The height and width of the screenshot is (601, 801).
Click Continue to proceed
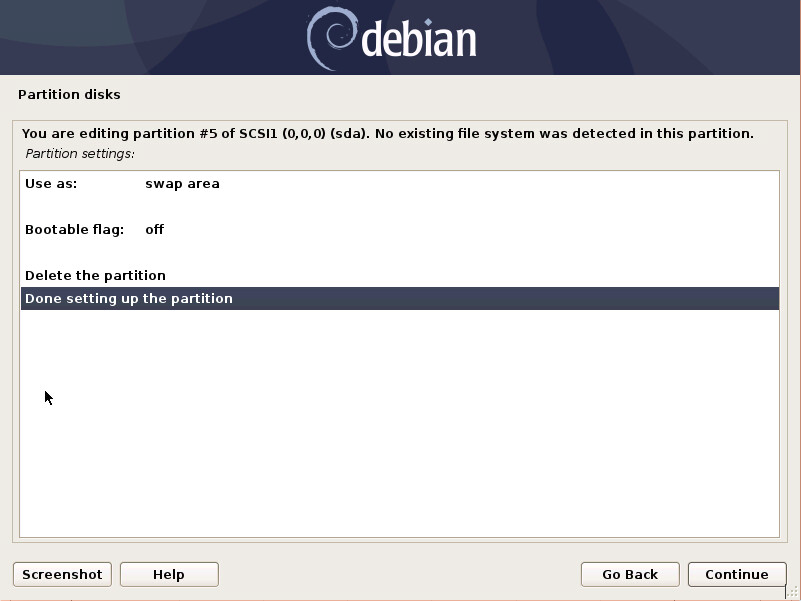click(x=737, y=574)
